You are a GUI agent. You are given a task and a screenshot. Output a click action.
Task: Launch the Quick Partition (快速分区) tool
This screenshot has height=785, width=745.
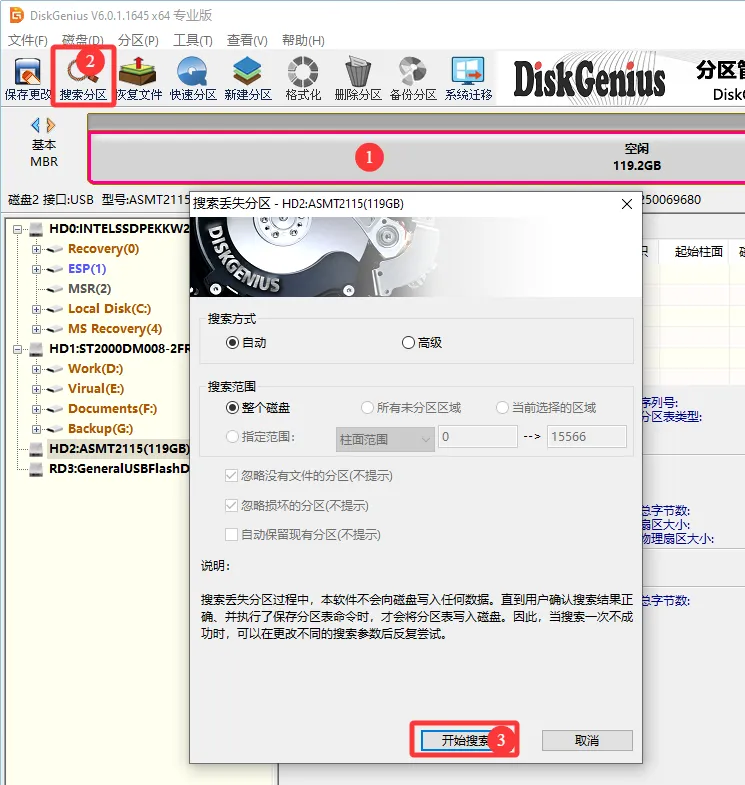coord(193,79)
